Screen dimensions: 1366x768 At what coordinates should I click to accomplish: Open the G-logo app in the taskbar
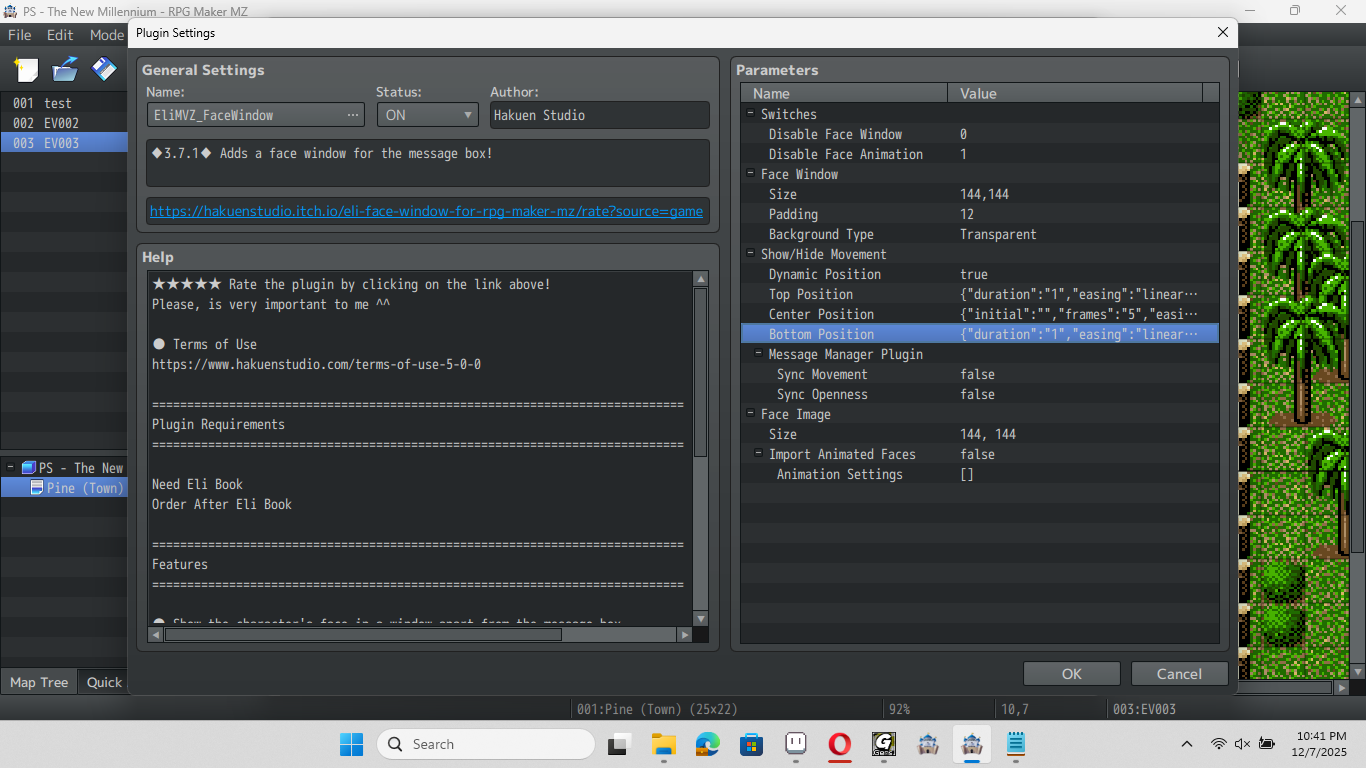point(884,744)
